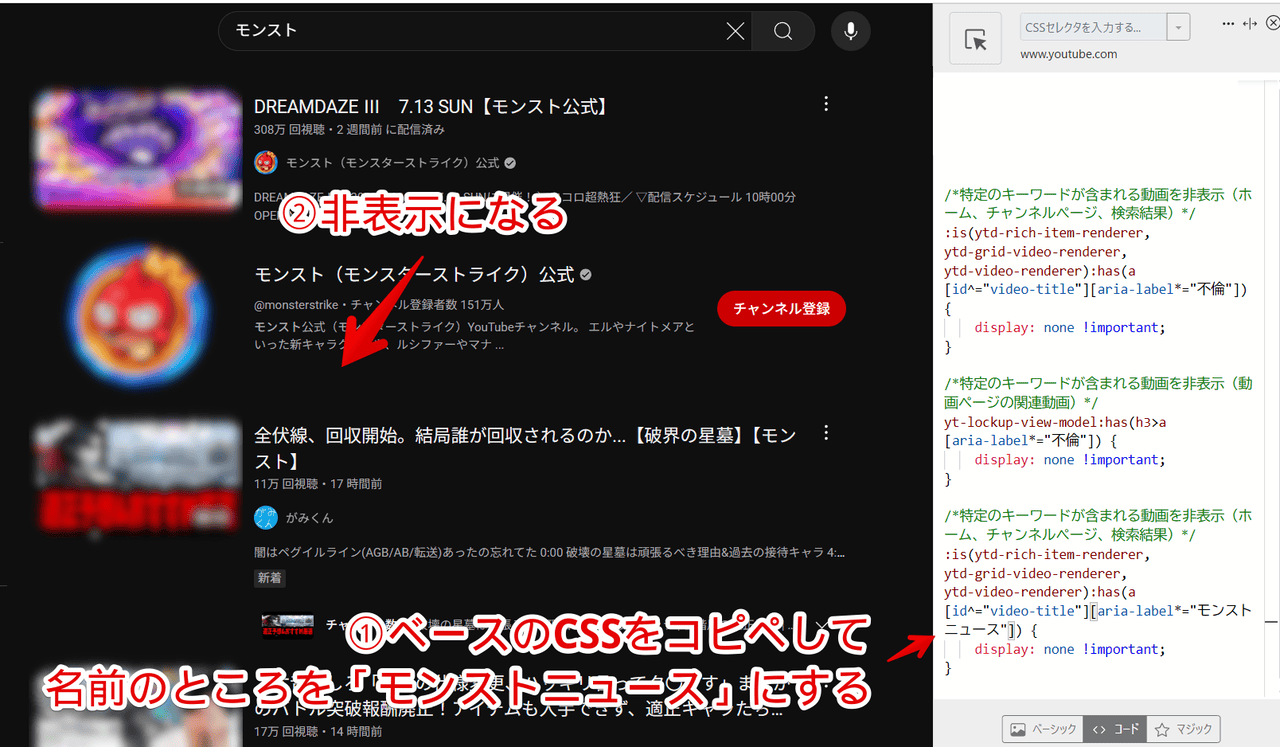1280x747 pixels.
Task: Click 11万 回視聴・17 時間前 text
Action: coord(318,484)
